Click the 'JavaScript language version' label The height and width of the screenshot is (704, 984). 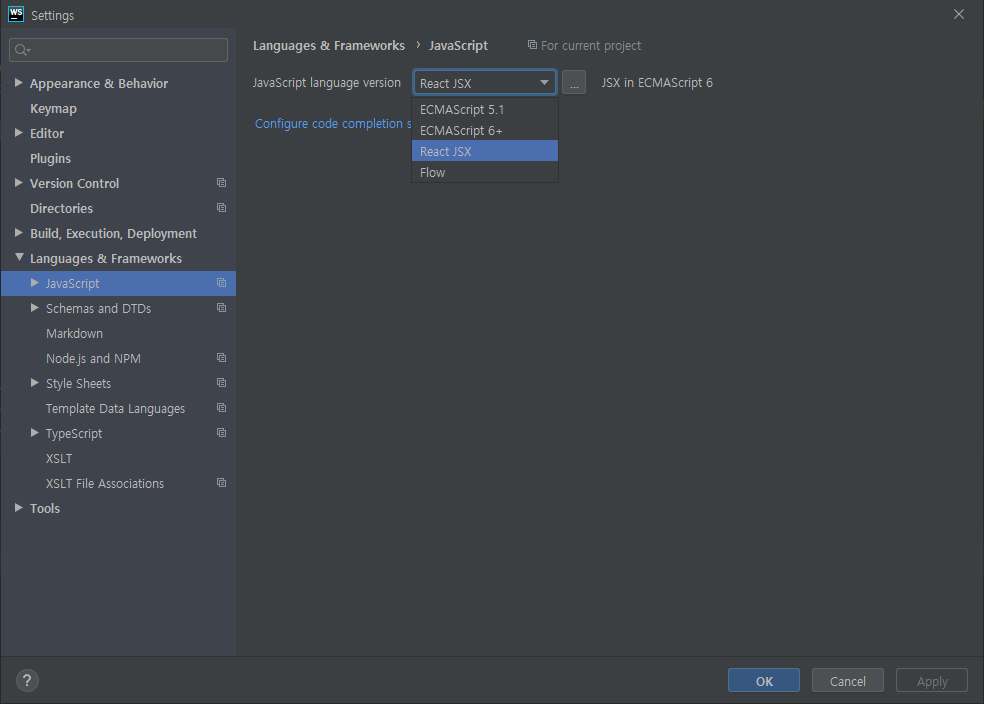pyautogui.click(x=326, y=82)
